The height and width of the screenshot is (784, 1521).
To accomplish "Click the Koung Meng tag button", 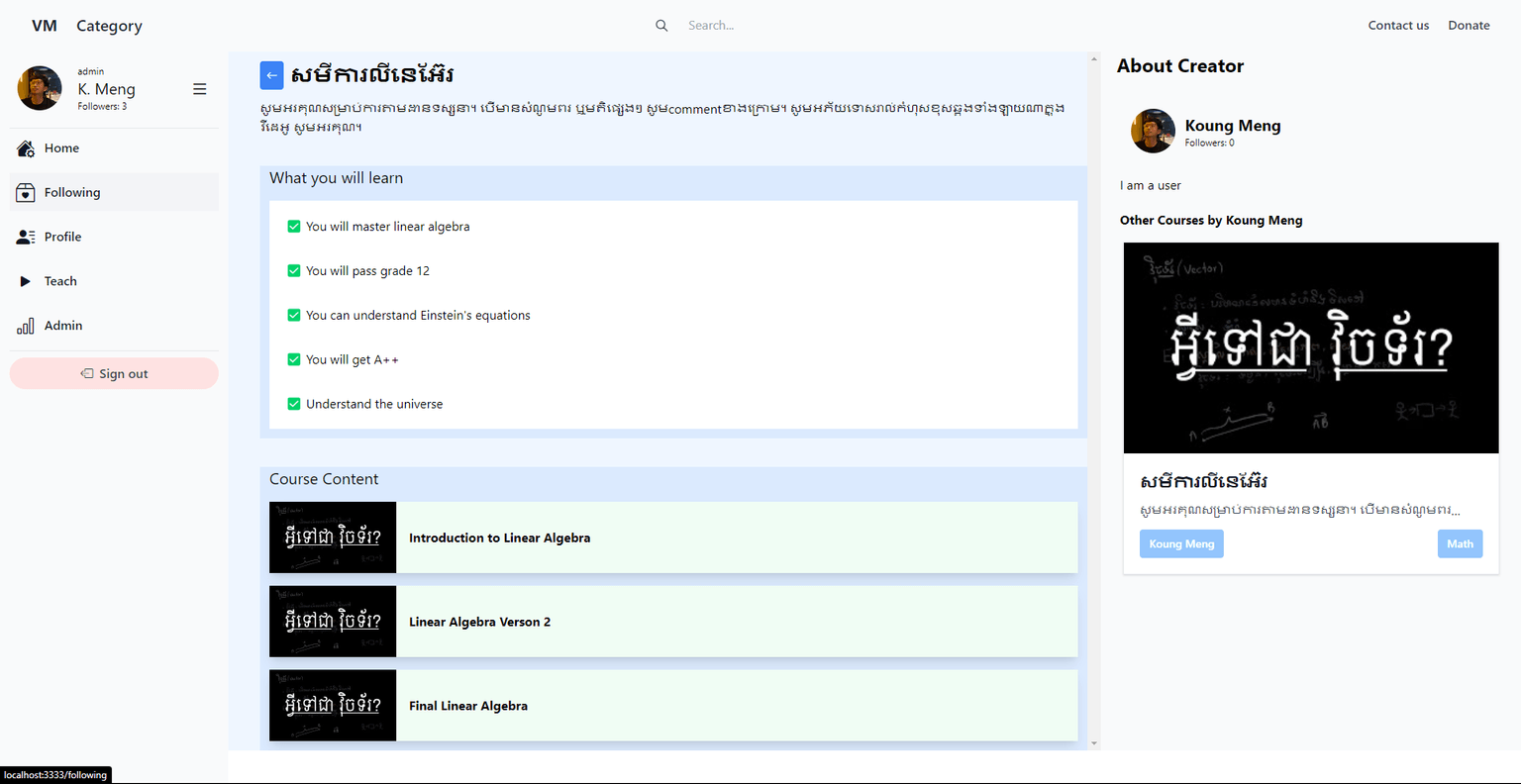I will coord(1181,544).
